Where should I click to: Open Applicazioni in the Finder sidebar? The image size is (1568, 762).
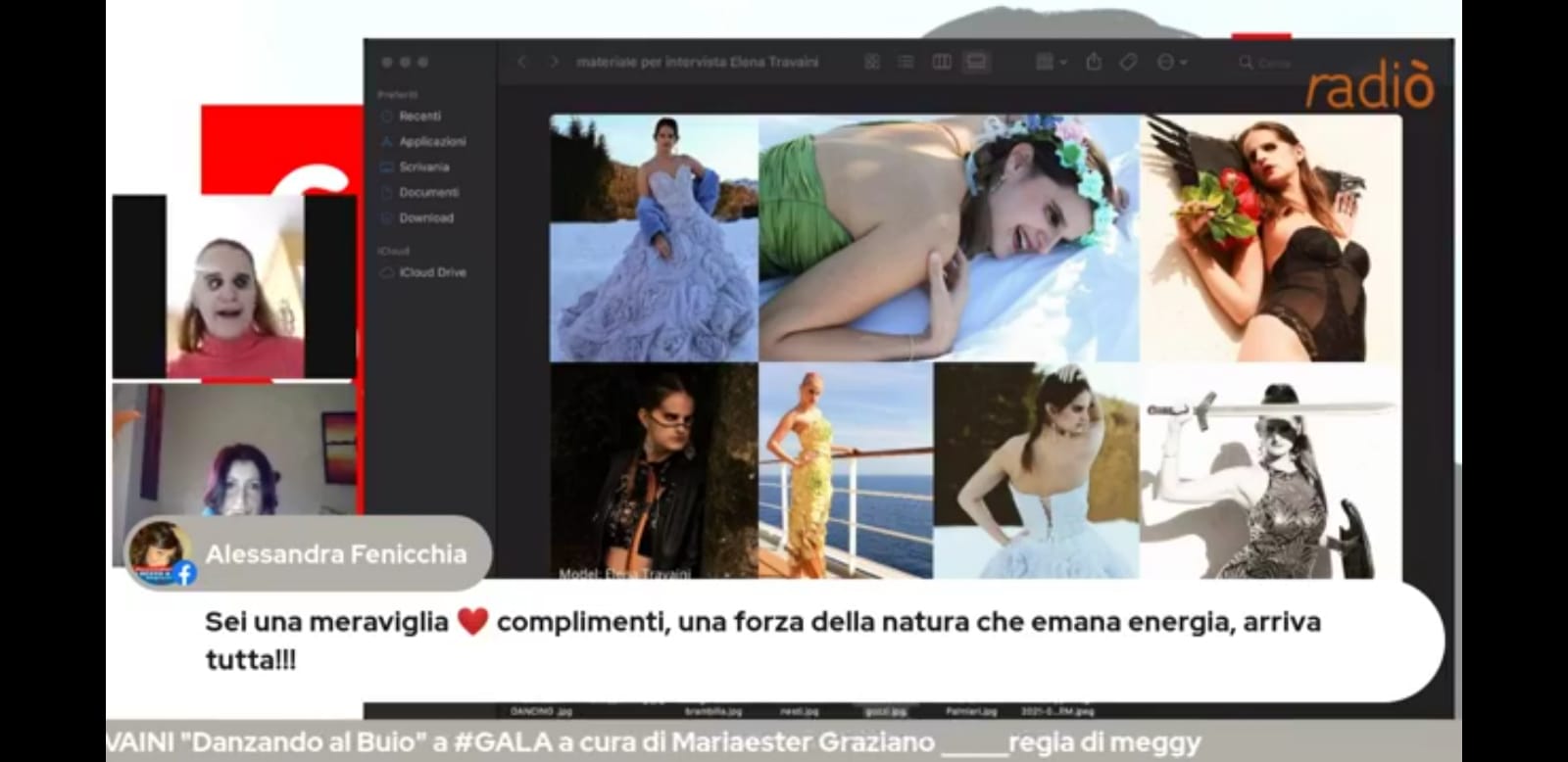432,141
